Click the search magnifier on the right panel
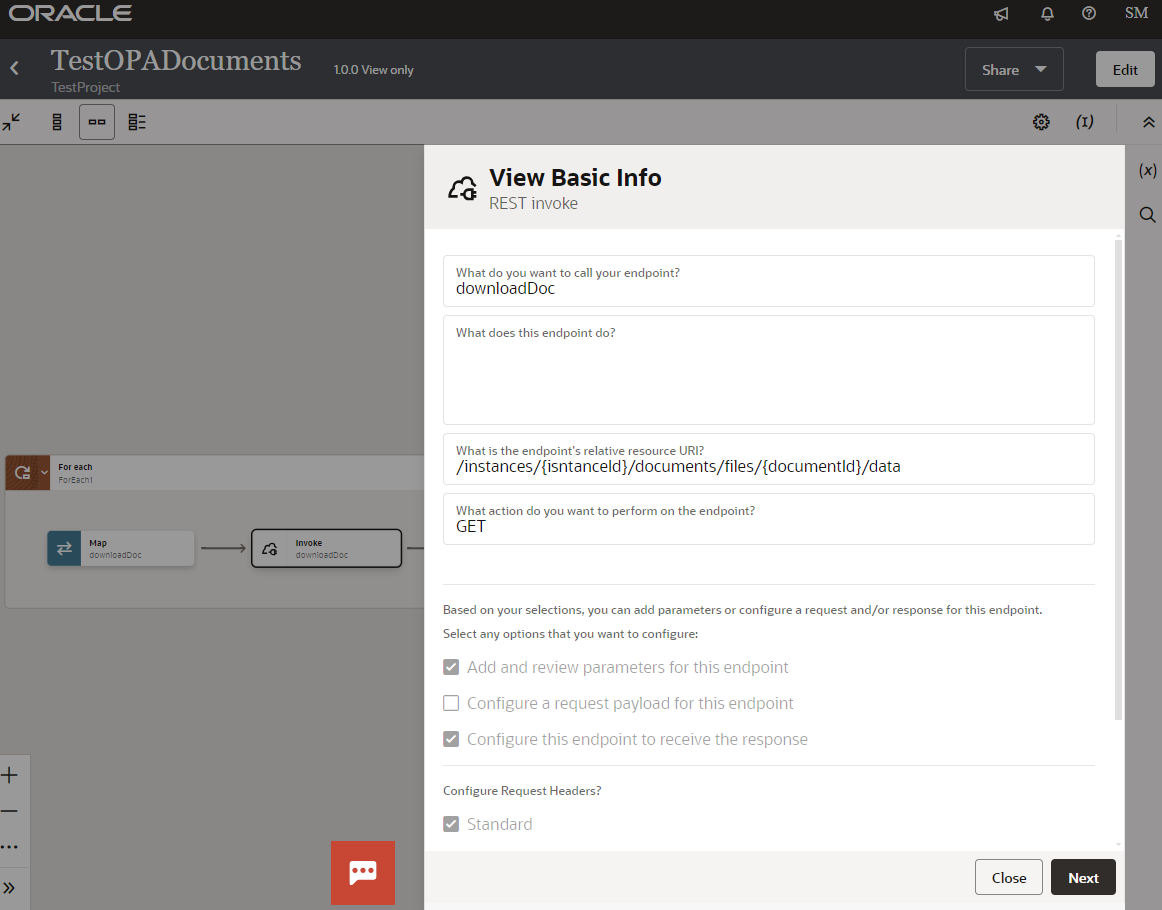This screenshot has height=910, width=1162. coord(1147,214)
